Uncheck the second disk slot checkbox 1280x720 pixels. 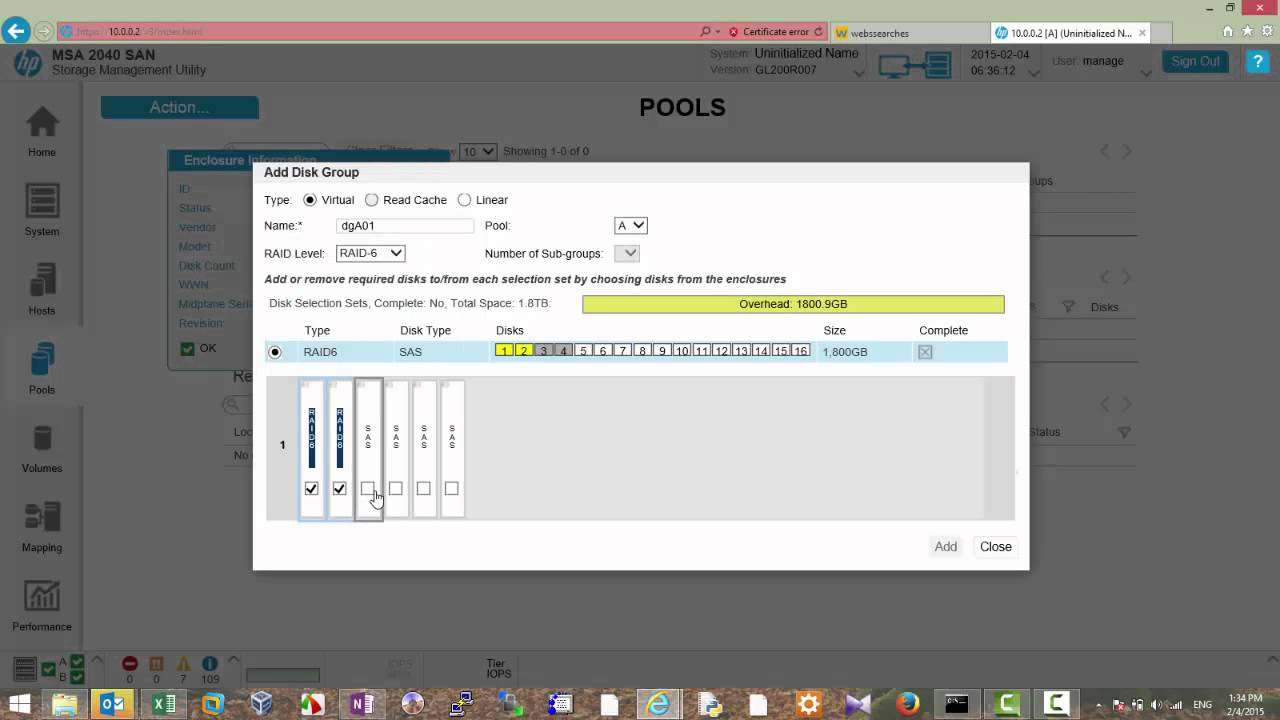pos(339,489)
